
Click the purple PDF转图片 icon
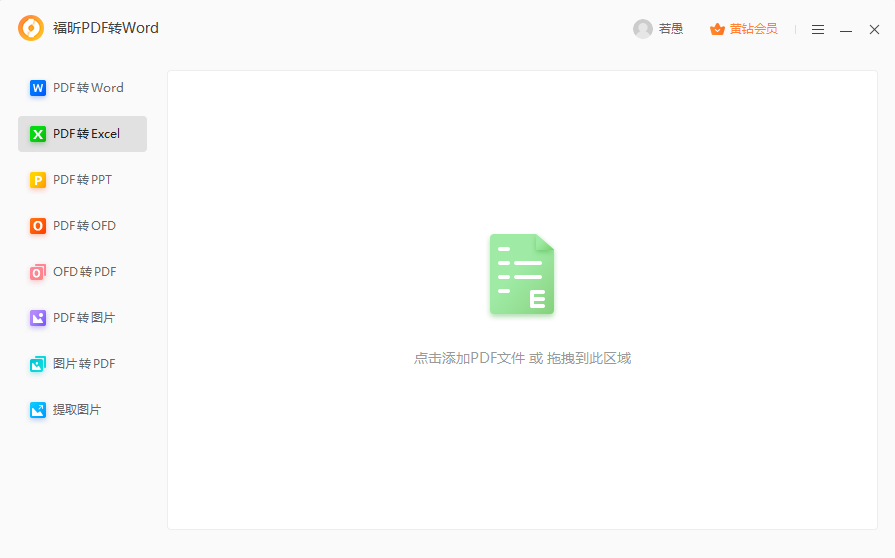[38, 318]
